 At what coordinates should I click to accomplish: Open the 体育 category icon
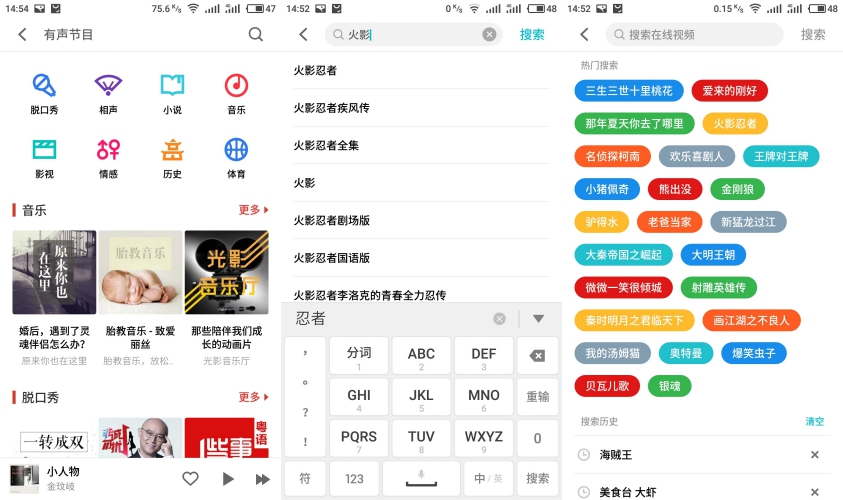coord(236,159)
